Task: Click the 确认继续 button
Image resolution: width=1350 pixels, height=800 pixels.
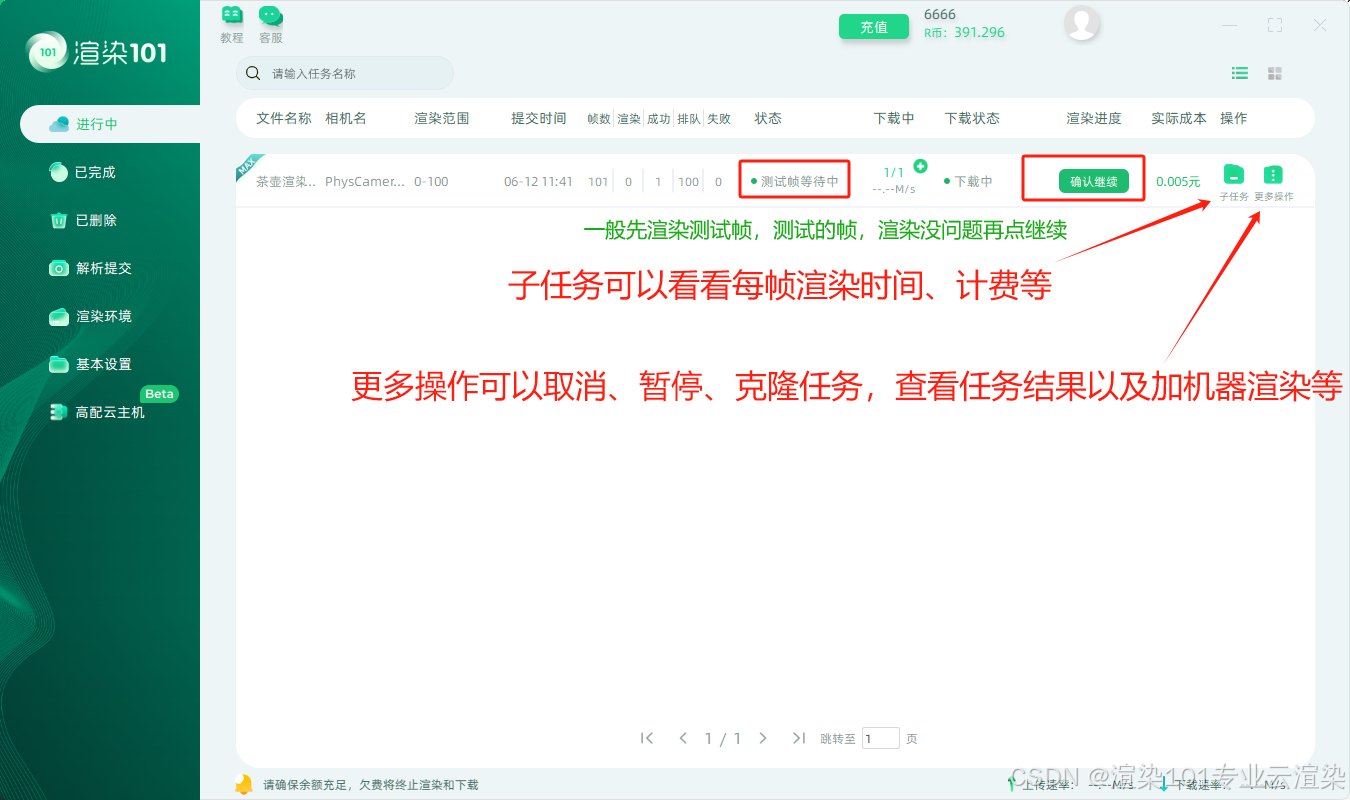Action: tap(1093, 182)
